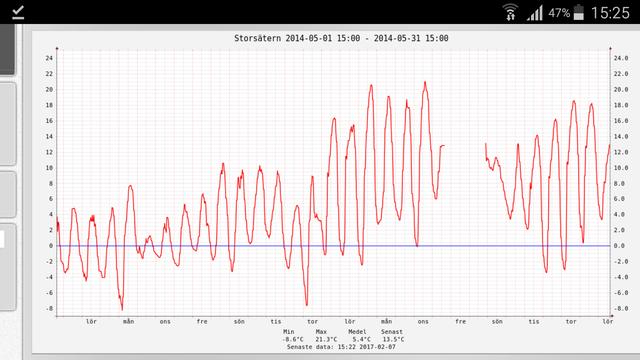Screen dimensions: 640x360
Task: Click the '13.5°C' latest value
Action: point(393,339)
